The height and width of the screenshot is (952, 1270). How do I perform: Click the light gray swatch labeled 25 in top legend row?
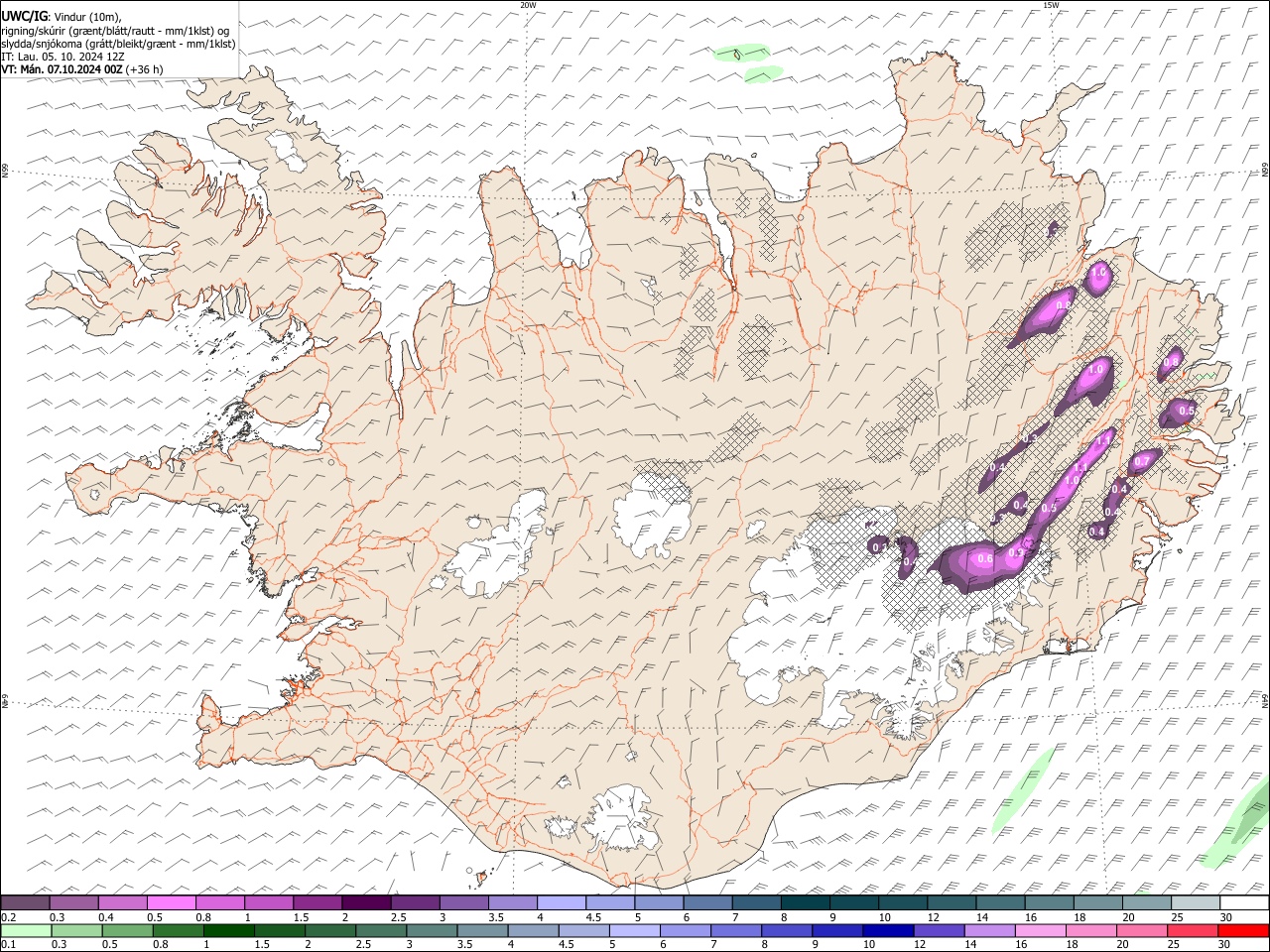[x=1196, y=902]
